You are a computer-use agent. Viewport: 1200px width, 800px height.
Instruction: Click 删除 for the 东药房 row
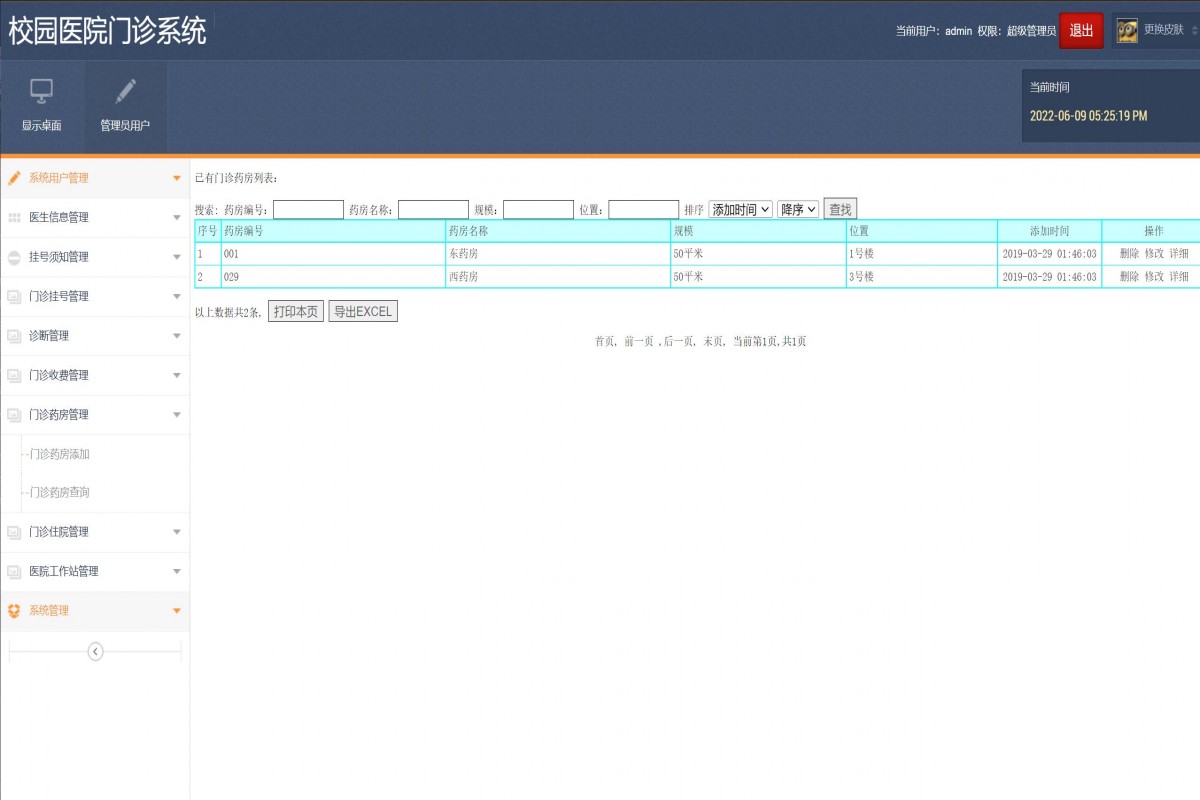pyautogui.click(x=1129, y=254)
